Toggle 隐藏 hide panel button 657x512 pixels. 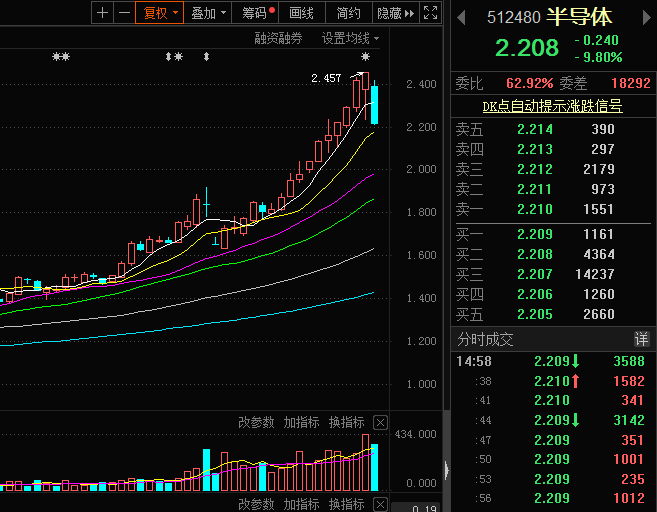tap(396, 13)
